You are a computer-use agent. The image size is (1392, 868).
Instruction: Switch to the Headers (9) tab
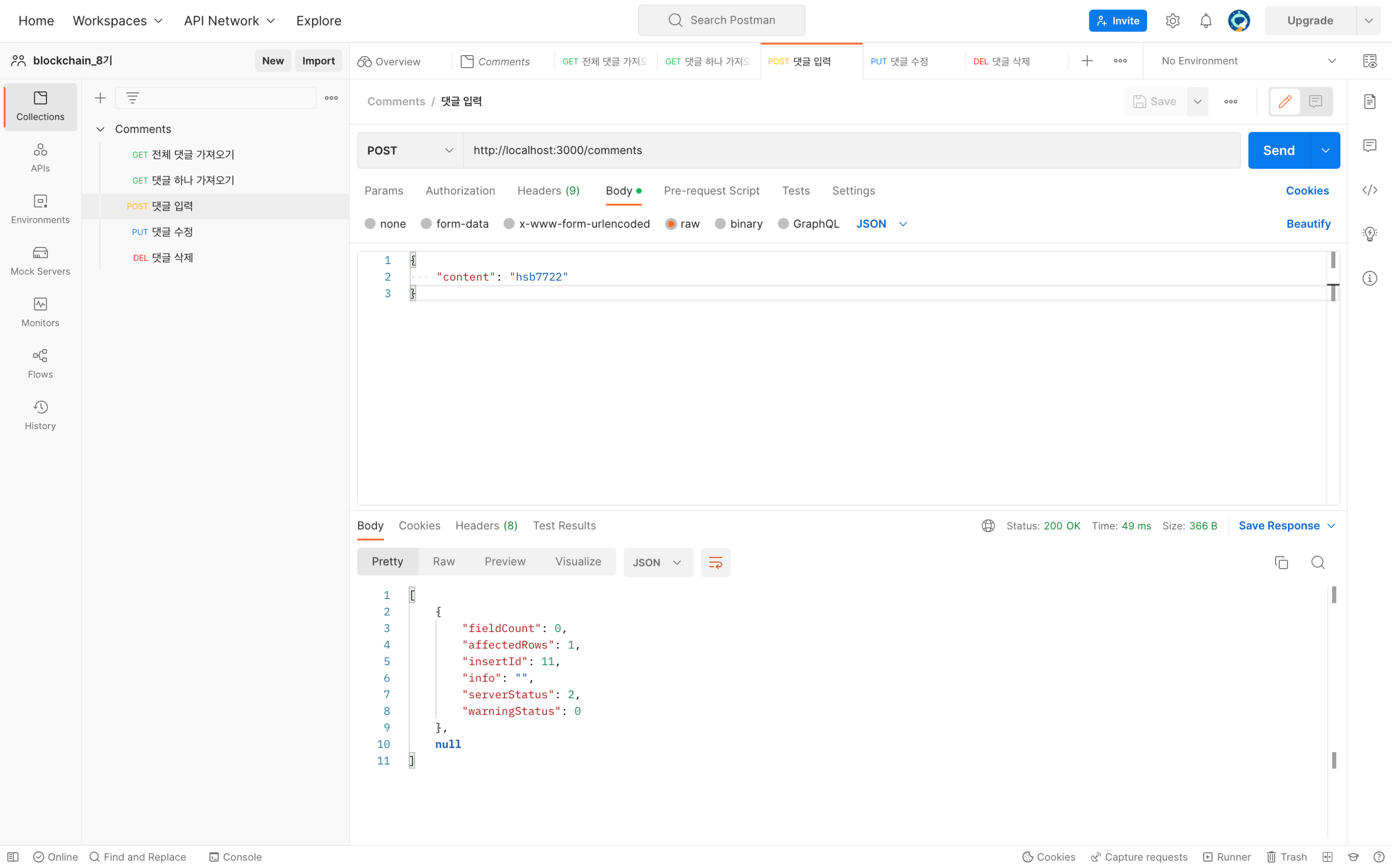click(x=549, y=191)
